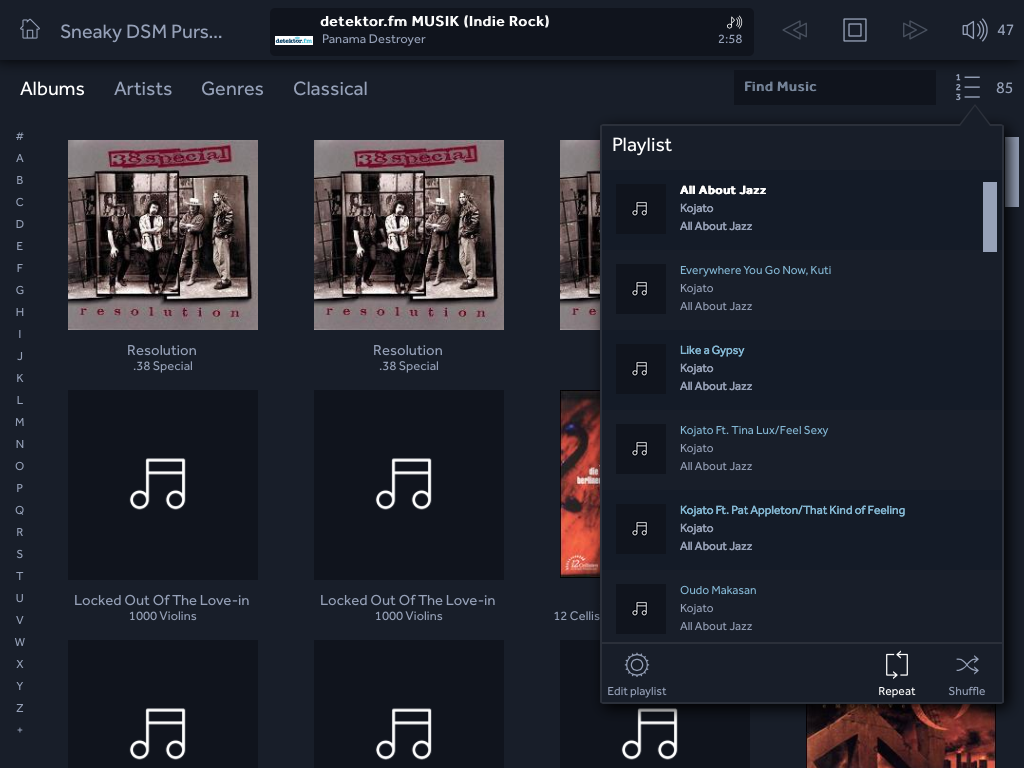Click the Edit playlist gear icon

tap(637, 665)
